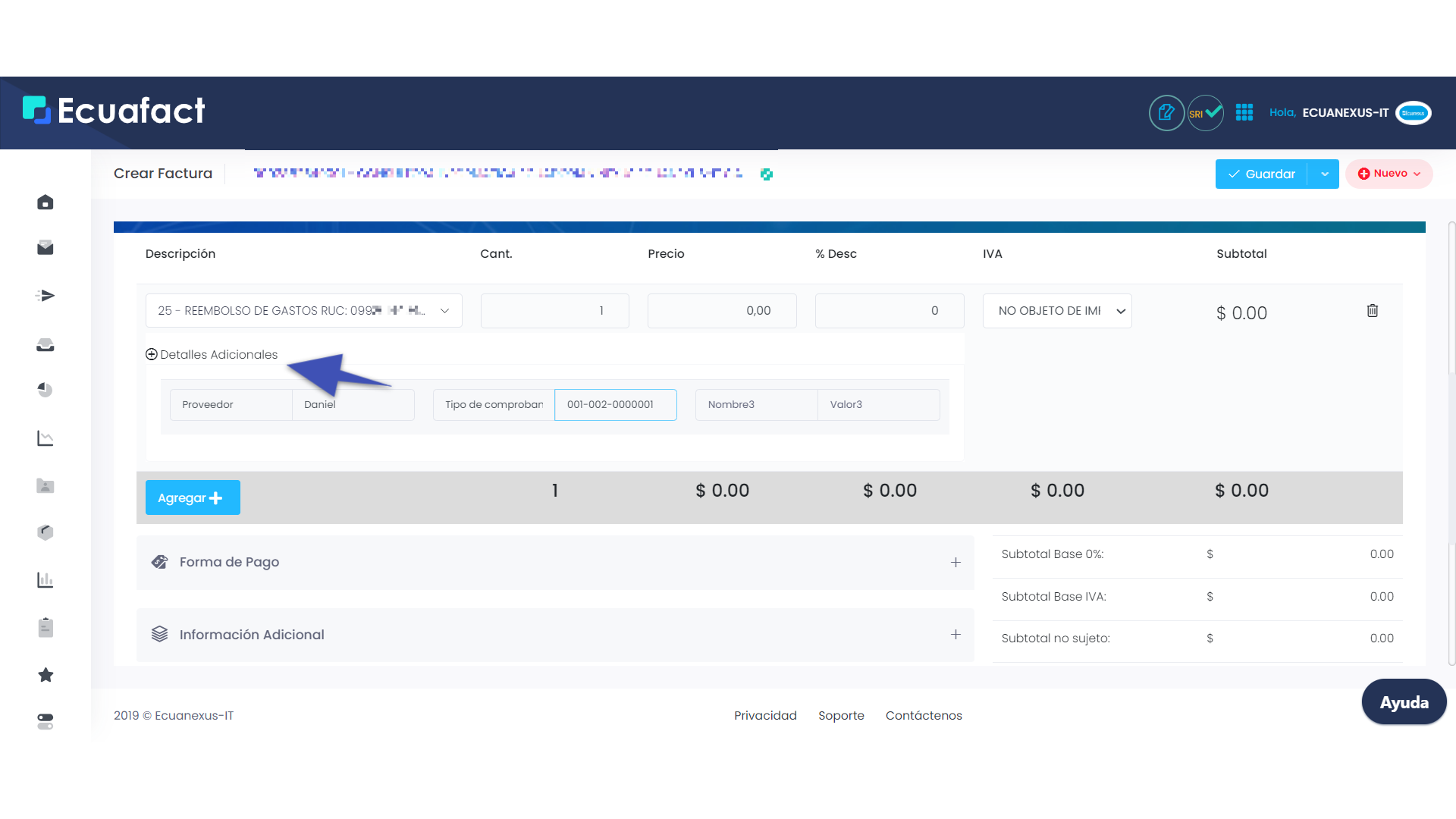Click the Agregar button

[x=193, y=498]
